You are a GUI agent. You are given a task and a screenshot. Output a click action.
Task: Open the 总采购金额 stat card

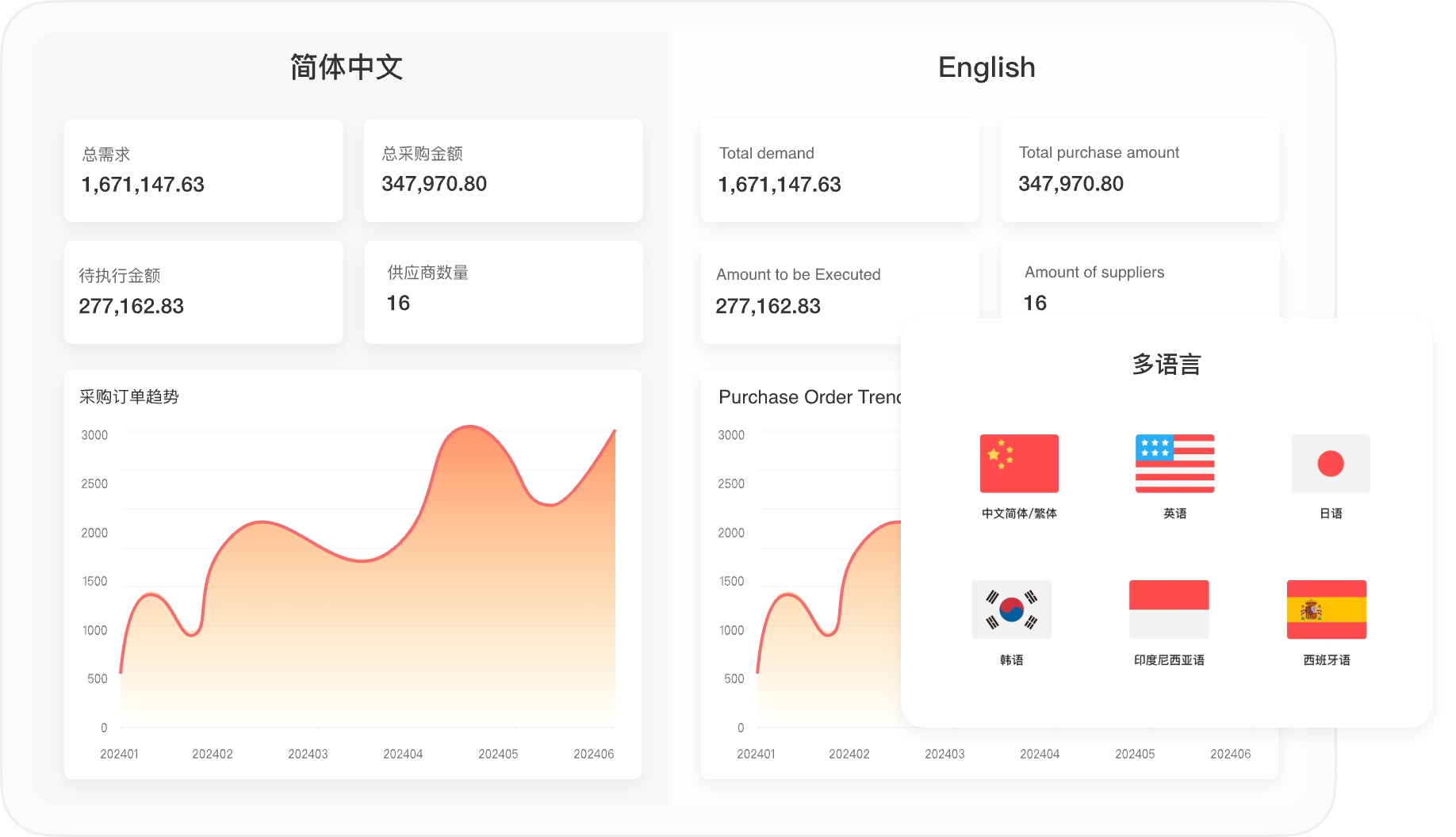pyautogui.click(x=503, y=170)
